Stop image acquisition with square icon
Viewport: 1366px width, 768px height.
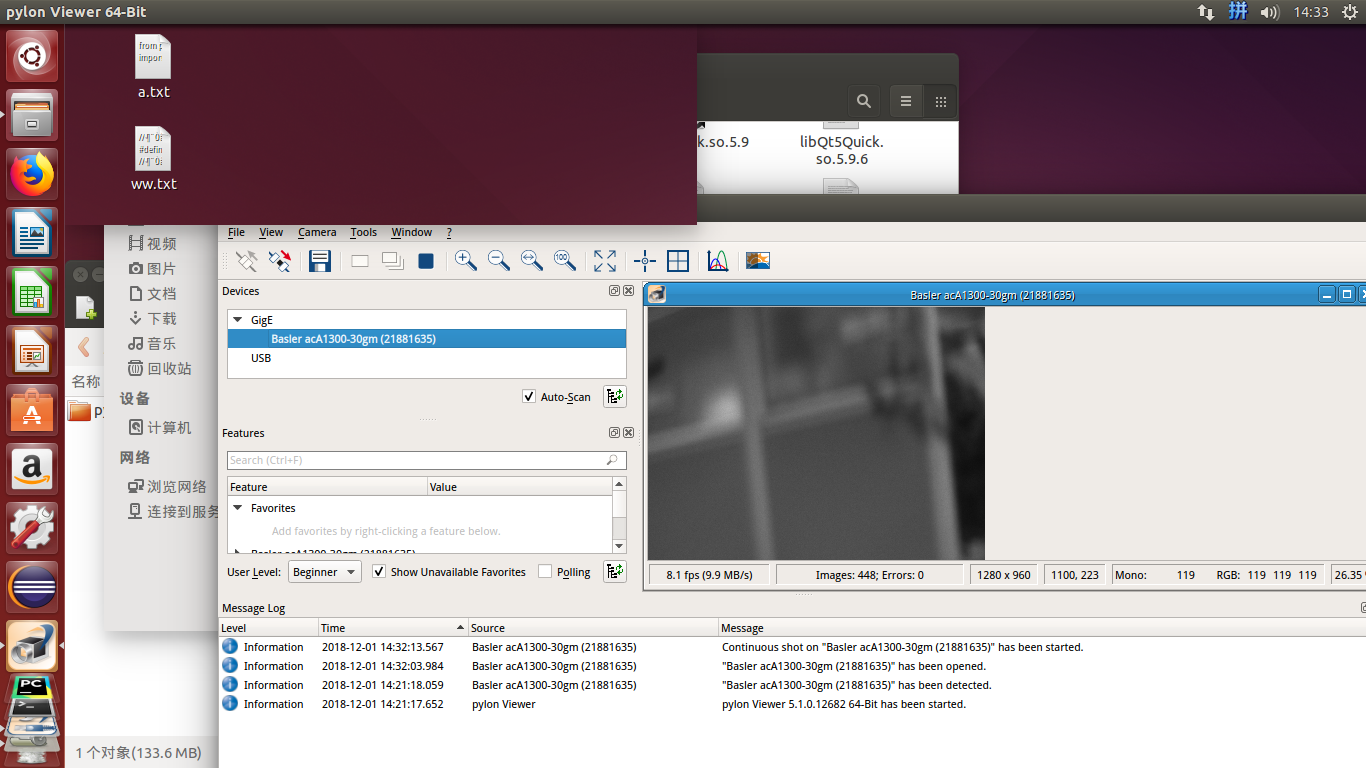pos(425,261)
